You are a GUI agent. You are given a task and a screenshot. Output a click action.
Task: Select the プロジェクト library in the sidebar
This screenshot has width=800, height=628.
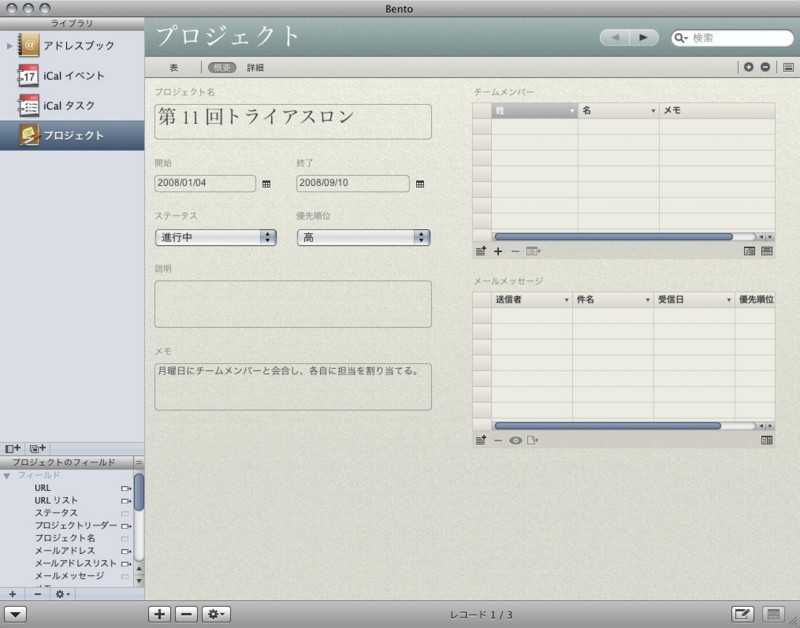pos(72,137)
